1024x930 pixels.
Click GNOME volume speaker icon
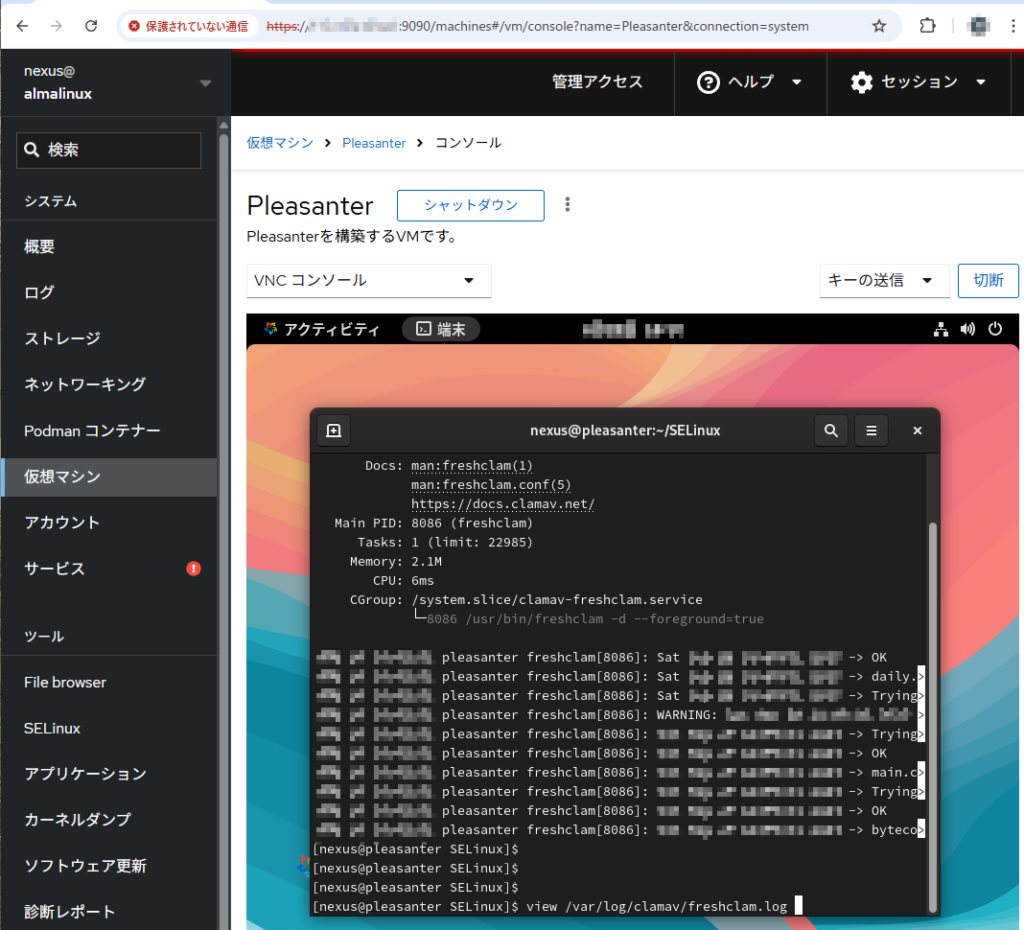(967, 329)
